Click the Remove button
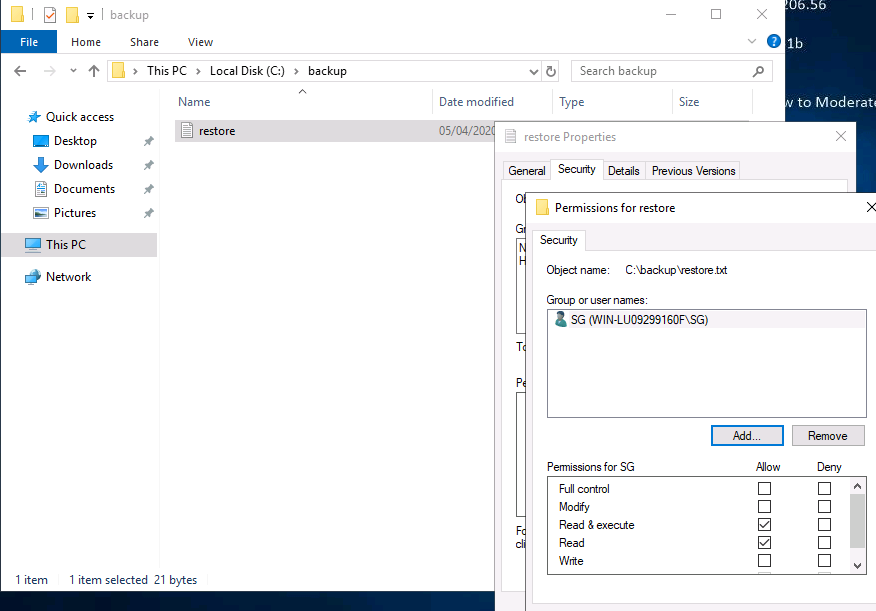 coord(828,436)
